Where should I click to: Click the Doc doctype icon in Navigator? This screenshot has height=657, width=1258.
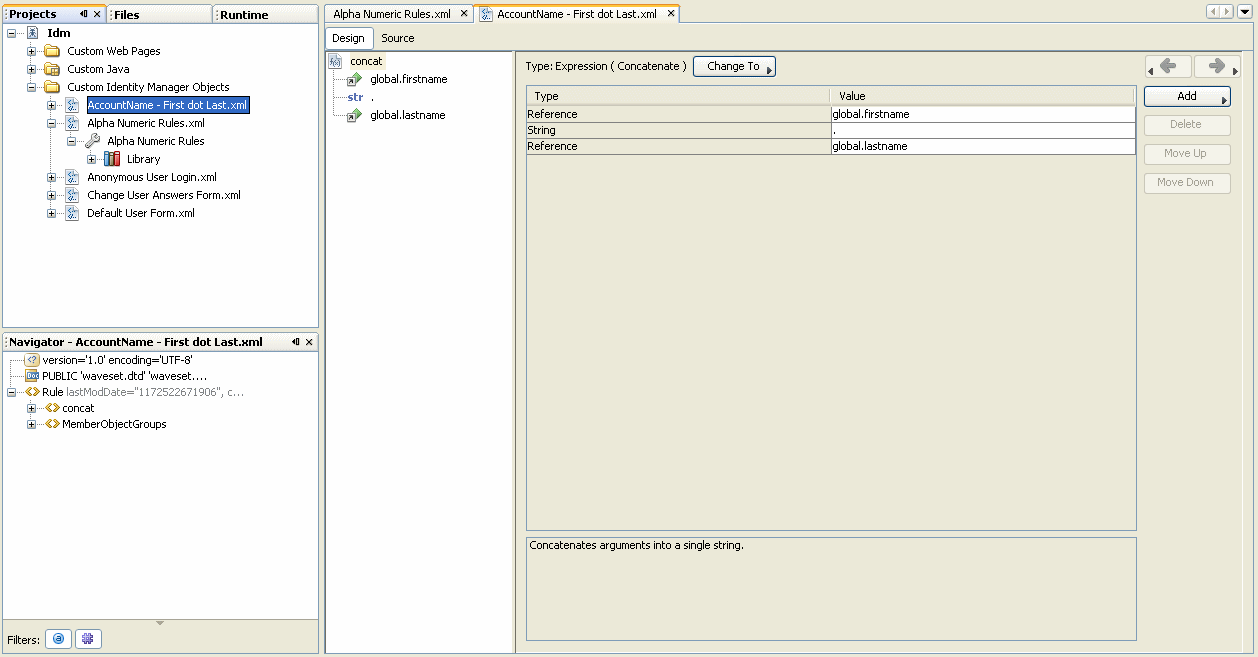click(32, 376)
